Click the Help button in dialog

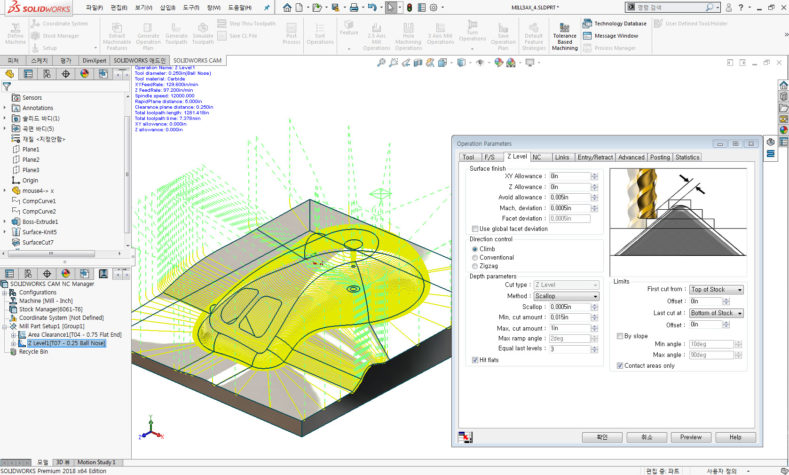pyautogui.click(x=735, y=437)
